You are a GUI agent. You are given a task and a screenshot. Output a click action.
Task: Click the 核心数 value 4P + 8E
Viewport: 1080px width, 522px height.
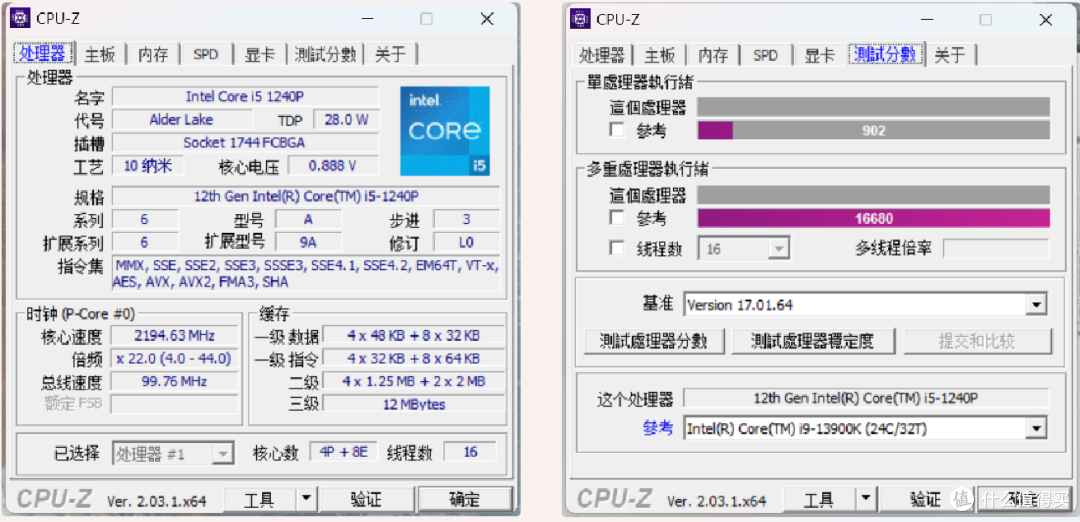[344, 452]
